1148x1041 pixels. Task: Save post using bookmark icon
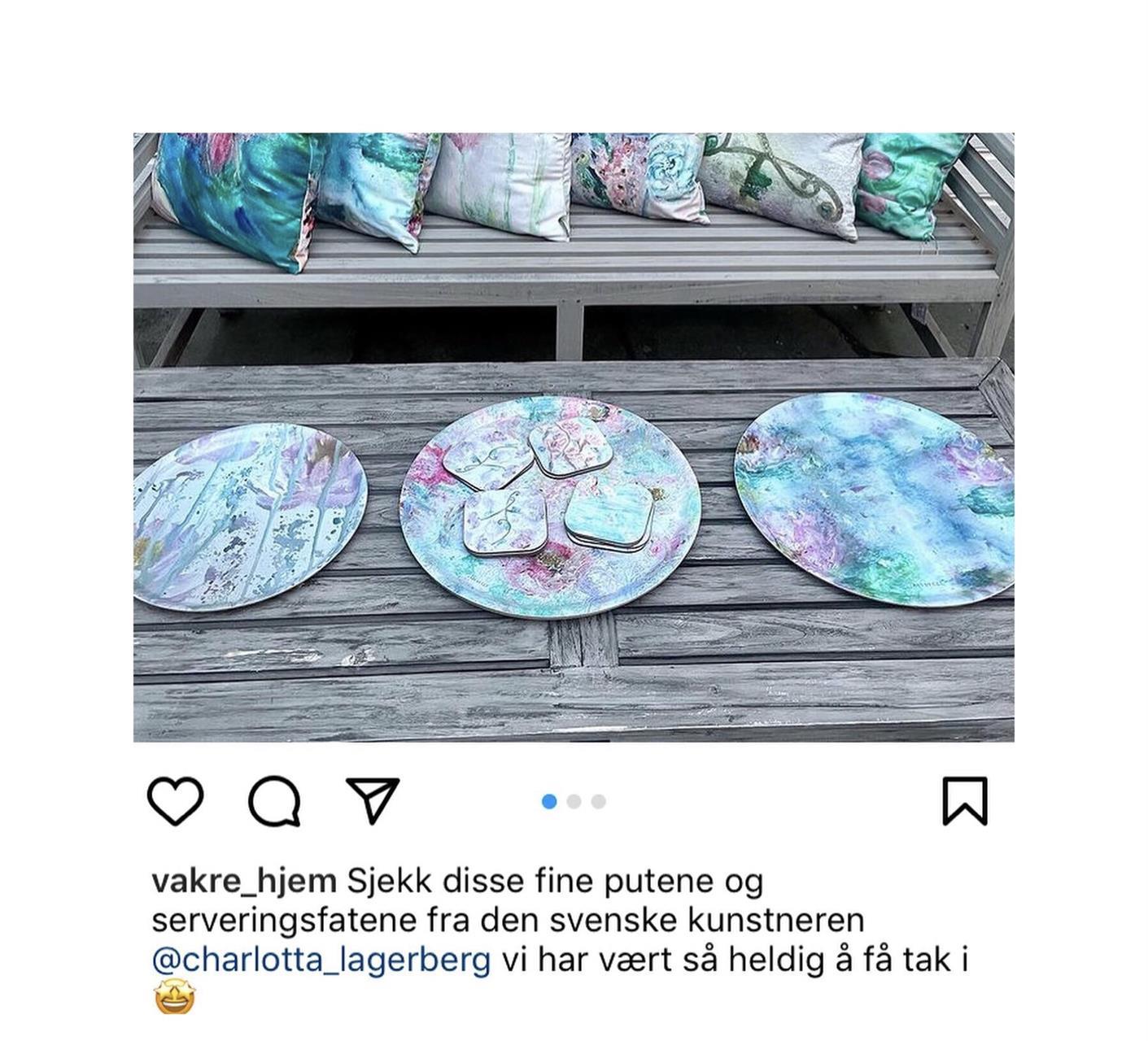965,801
